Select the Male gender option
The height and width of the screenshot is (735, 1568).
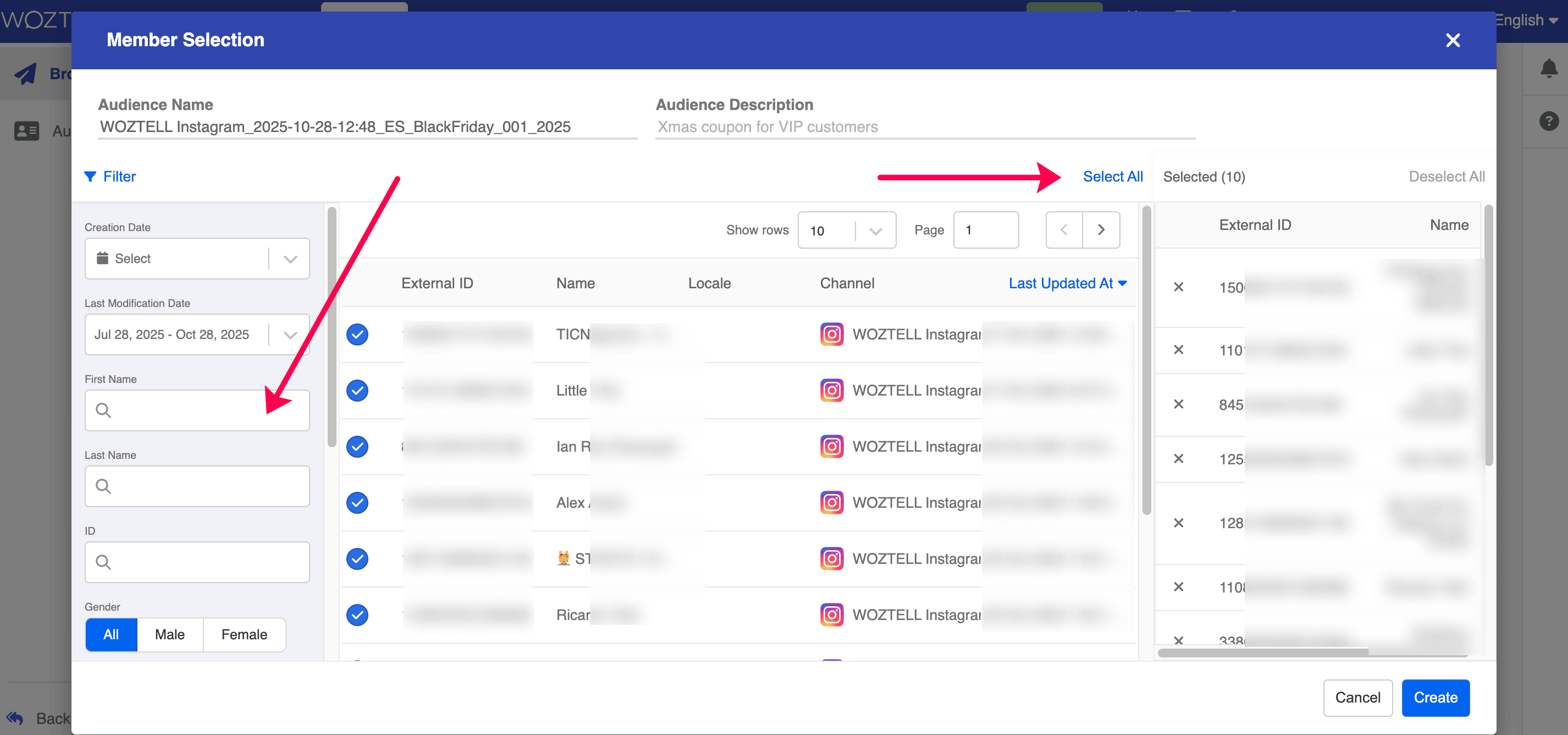coord(169,634)
